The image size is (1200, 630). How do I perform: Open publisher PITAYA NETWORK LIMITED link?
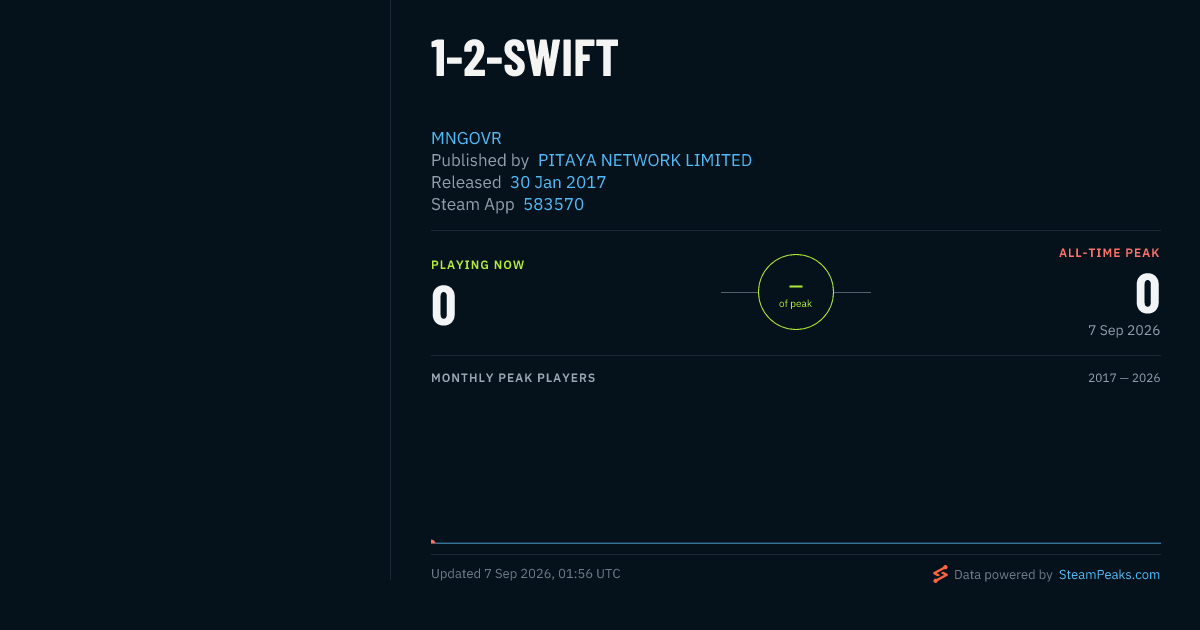coord(645,160)
